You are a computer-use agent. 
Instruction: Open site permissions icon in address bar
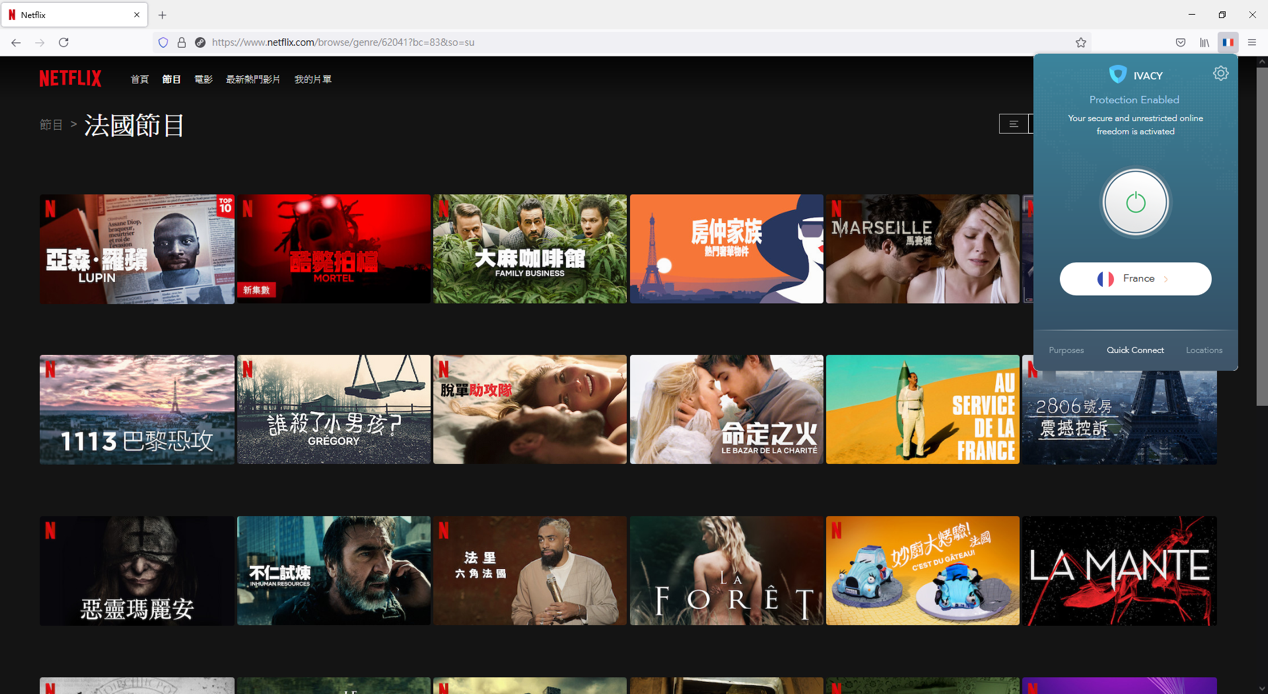[x=200, y=43]
